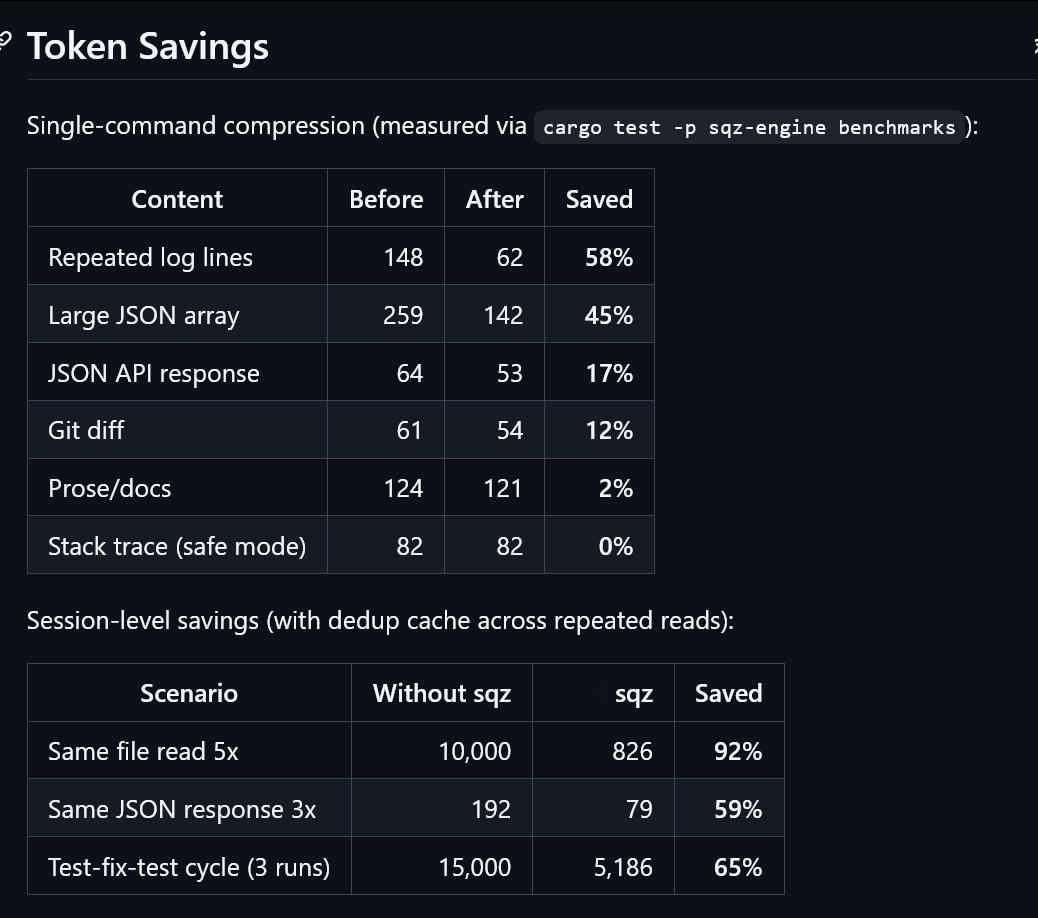Click the Token Savings heading
The image size is (1038, 918).
[x=148, y=47]
